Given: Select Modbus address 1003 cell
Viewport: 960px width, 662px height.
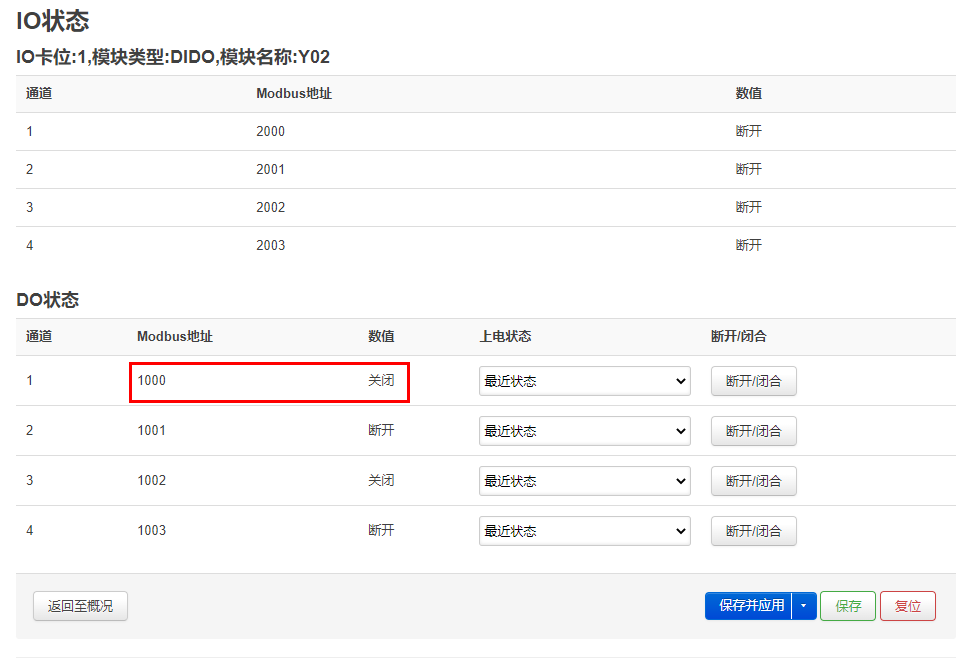Looking at the screenshot, I should [151, 530].
